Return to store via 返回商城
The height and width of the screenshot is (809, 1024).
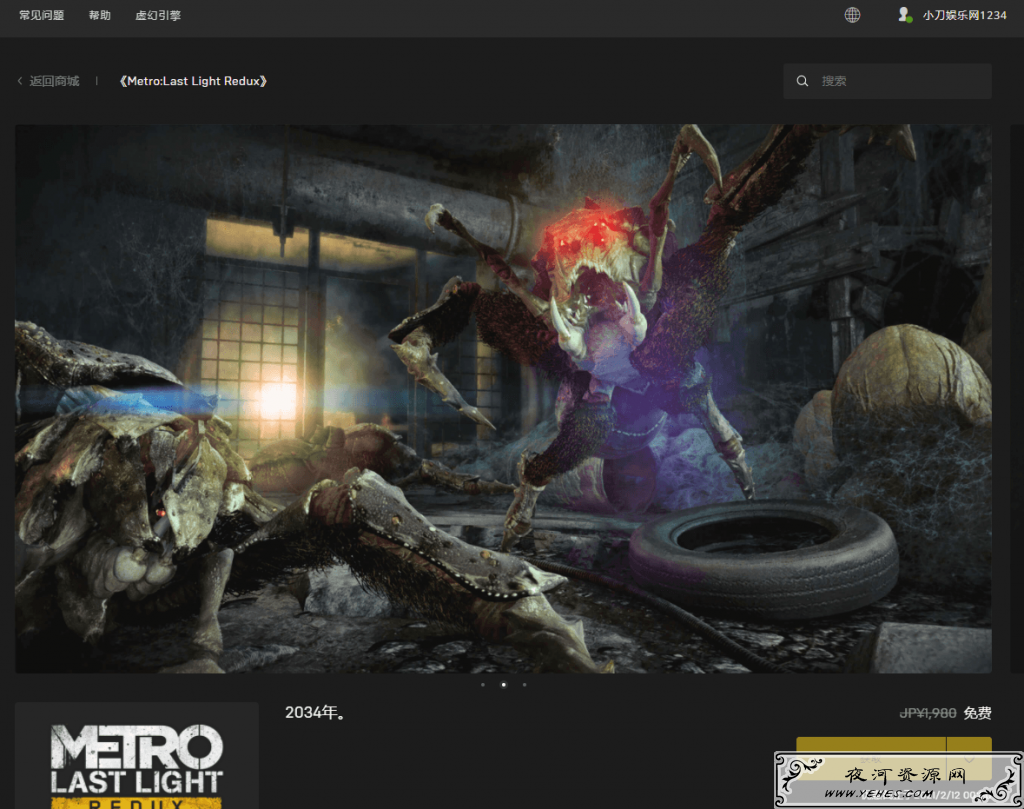point(54,81)
